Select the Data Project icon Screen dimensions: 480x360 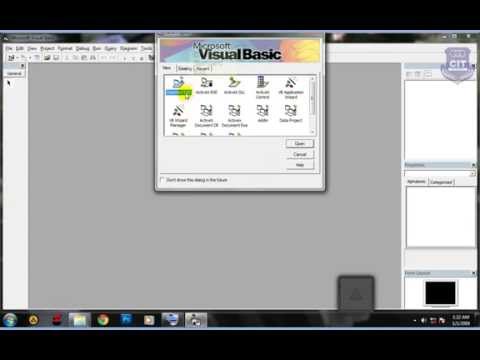click(x=291, y=114)
